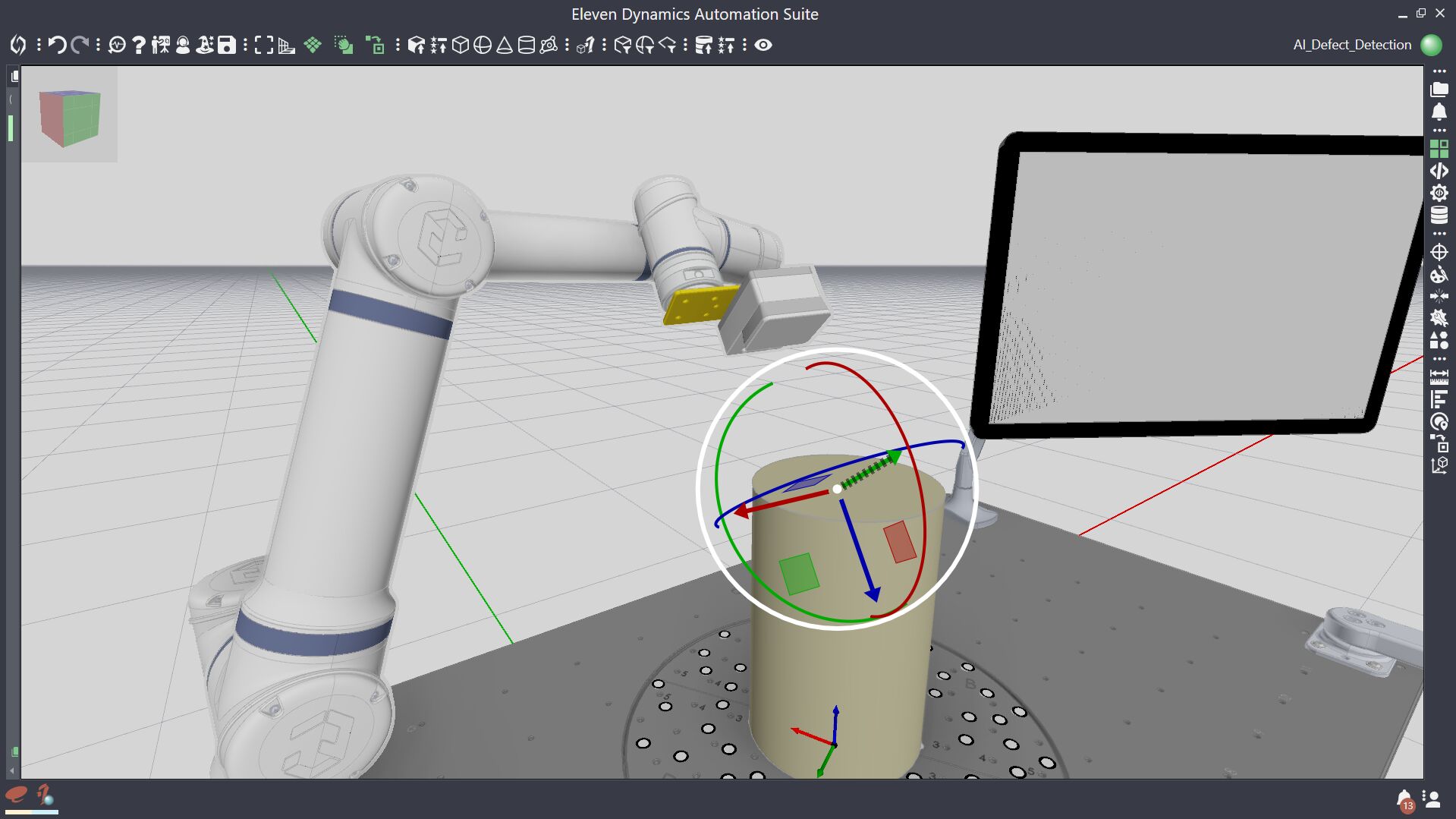Image resolution: width=1456 pixels, height=819 pixels.
Task: Click the orange progress bar at bottom left
Action: [19, 812]
